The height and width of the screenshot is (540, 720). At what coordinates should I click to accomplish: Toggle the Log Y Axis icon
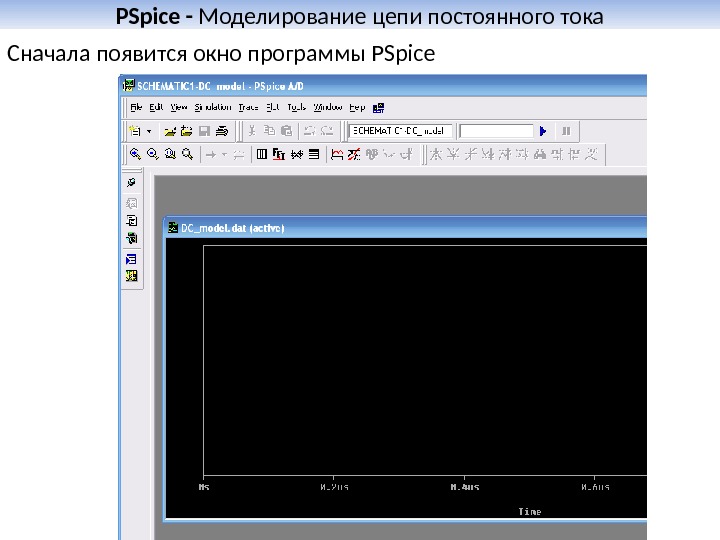pyautogui.click(x=314, y=154)
